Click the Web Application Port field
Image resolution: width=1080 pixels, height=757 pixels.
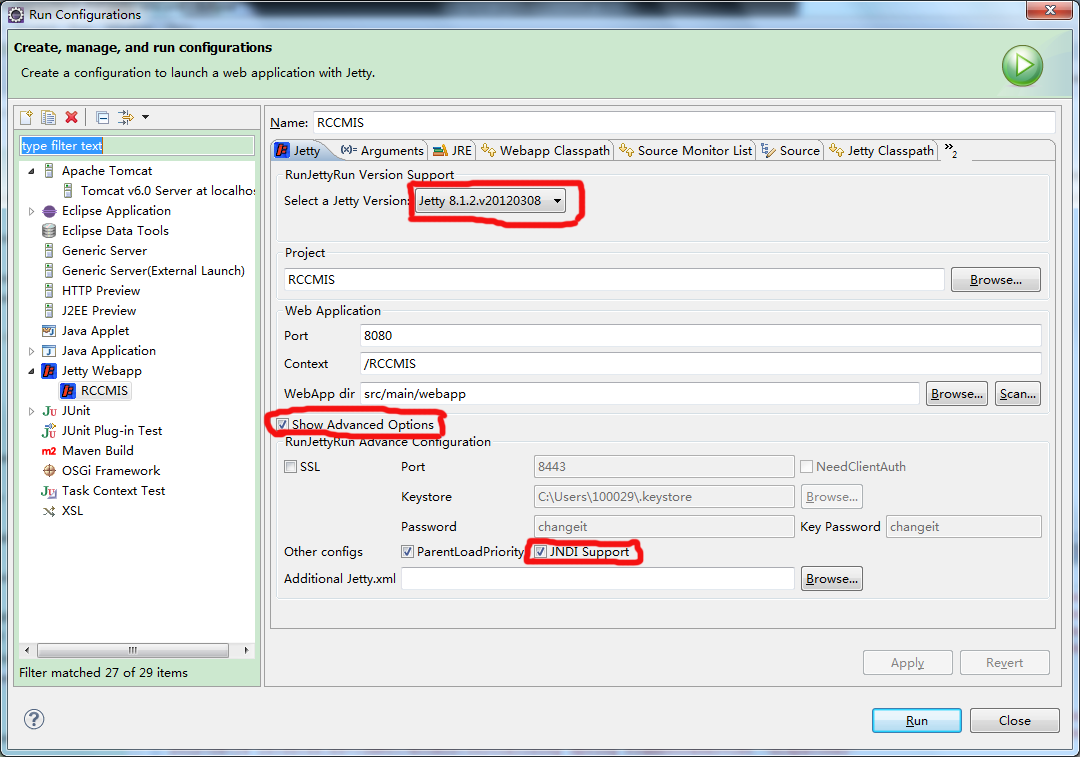(x=700, y=335)
